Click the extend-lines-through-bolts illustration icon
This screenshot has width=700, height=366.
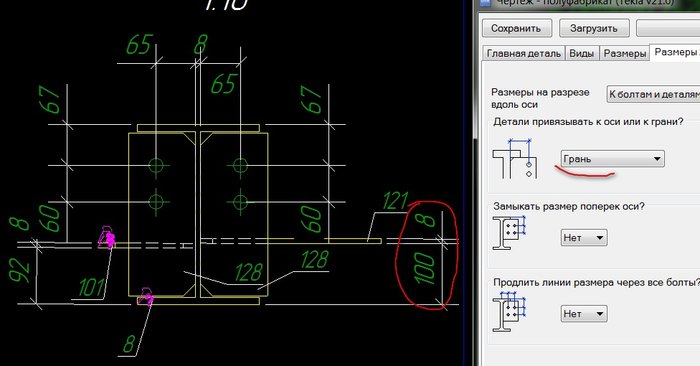tap(509, 311)
